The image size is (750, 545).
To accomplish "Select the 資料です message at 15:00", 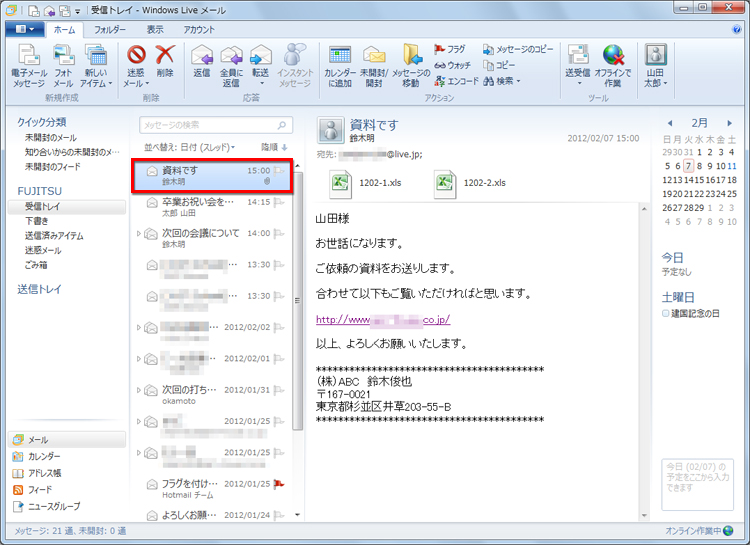I will (x=212, y=176).
